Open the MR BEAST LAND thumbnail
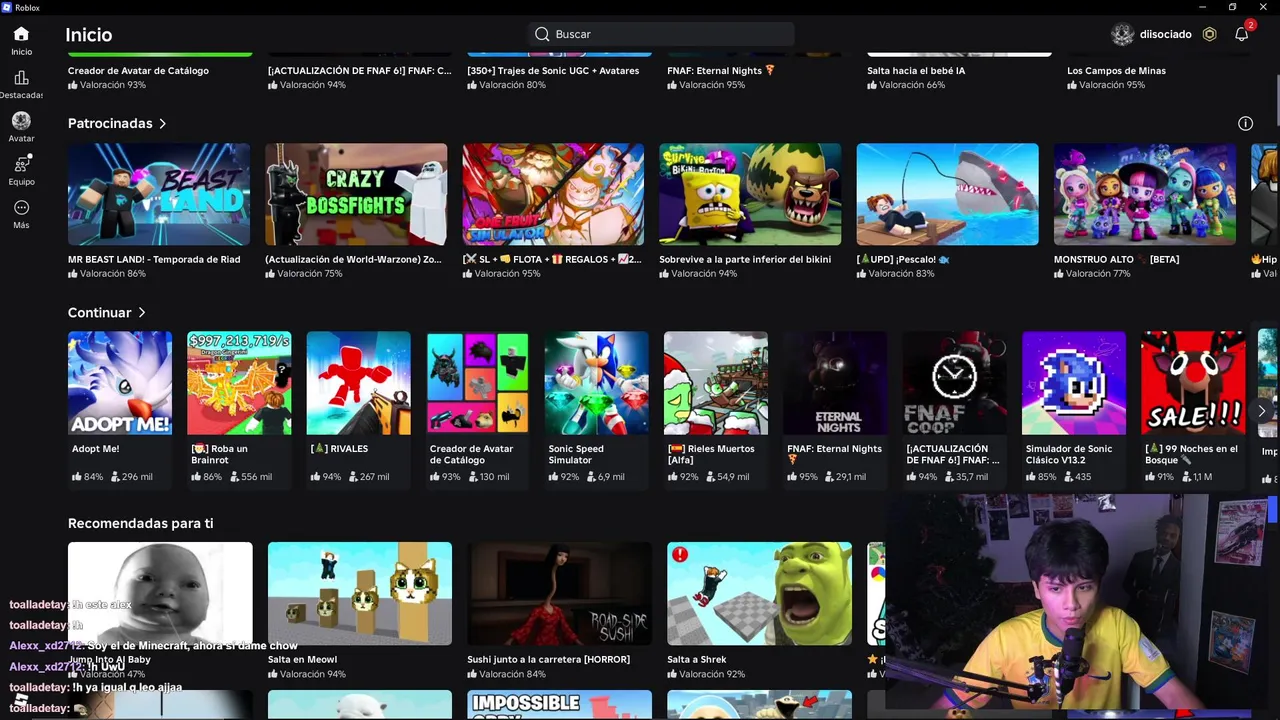 159,194
